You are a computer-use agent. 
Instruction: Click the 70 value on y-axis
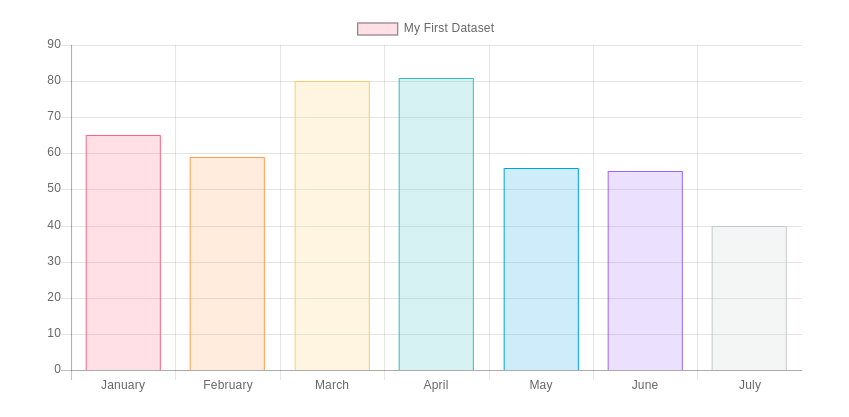click(x=54, y=117)
